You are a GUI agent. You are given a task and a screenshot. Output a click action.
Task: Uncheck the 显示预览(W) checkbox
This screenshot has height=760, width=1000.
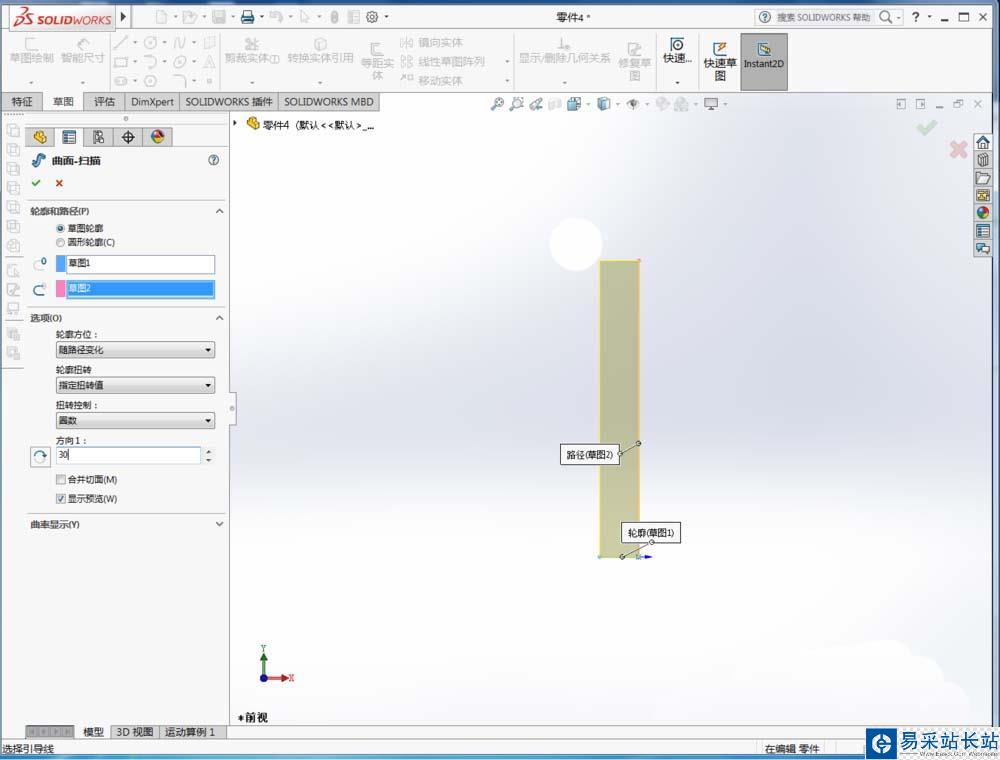click(x=61, y=498)
